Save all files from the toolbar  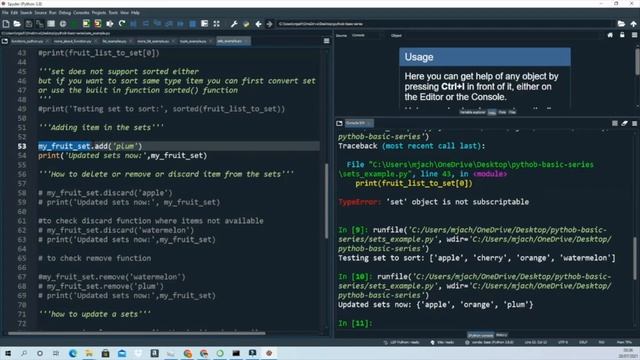40,24
